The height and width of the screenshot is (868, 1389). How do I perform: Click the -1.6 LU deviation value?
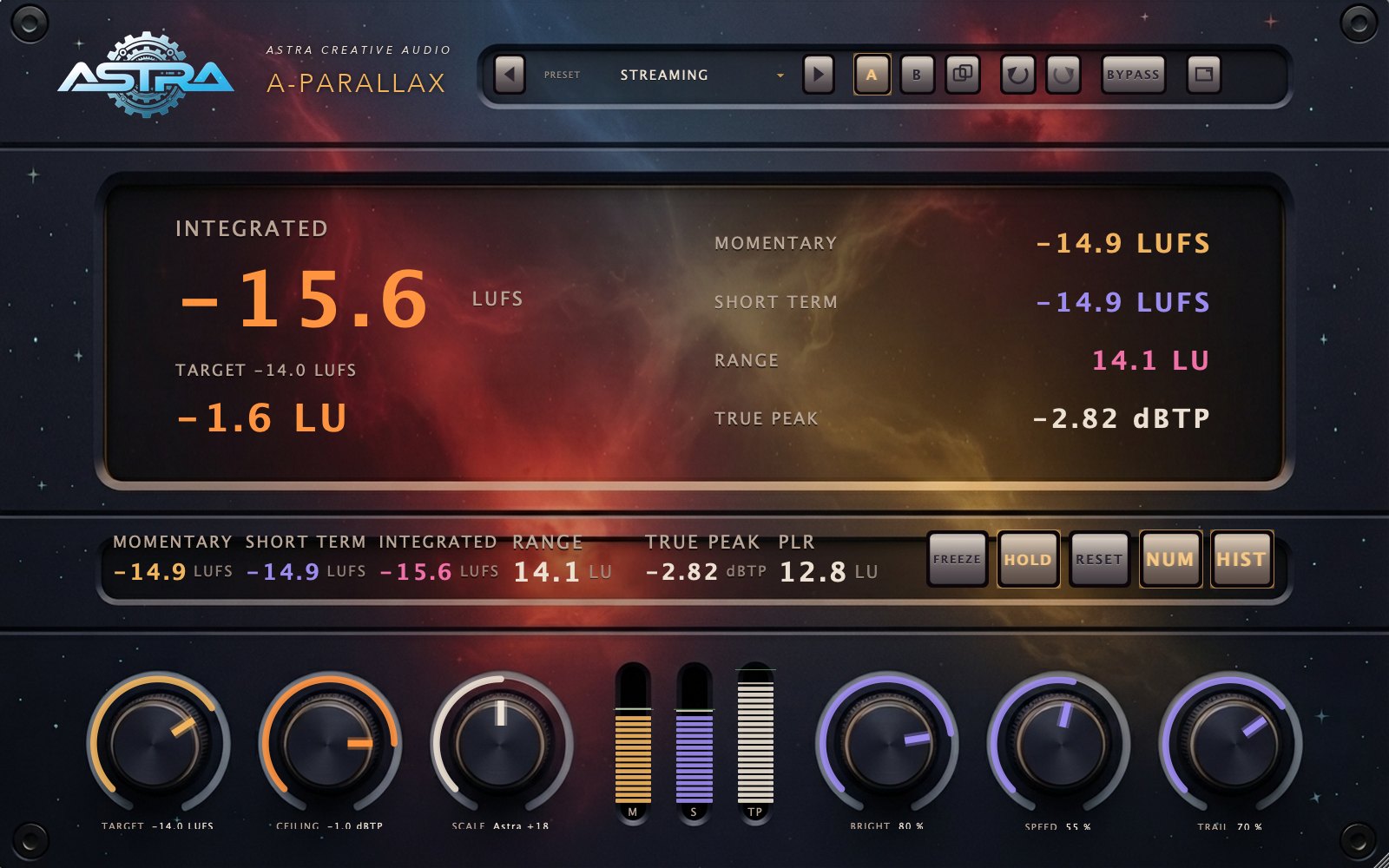262,418
